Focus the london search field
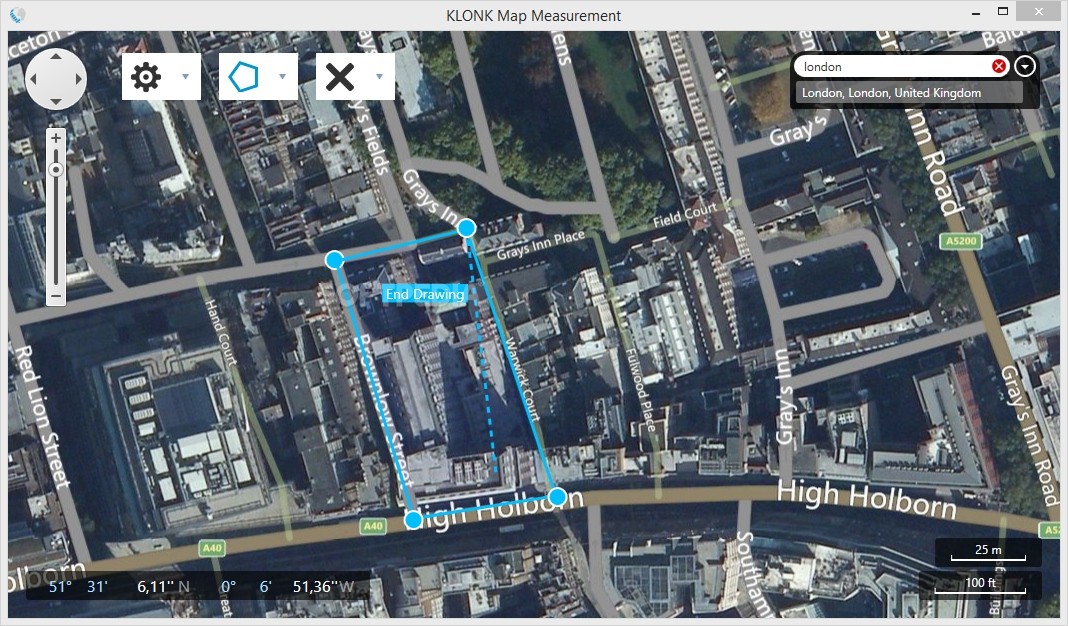This screenshot has height=626, width=1068. (x=894, y=66)
